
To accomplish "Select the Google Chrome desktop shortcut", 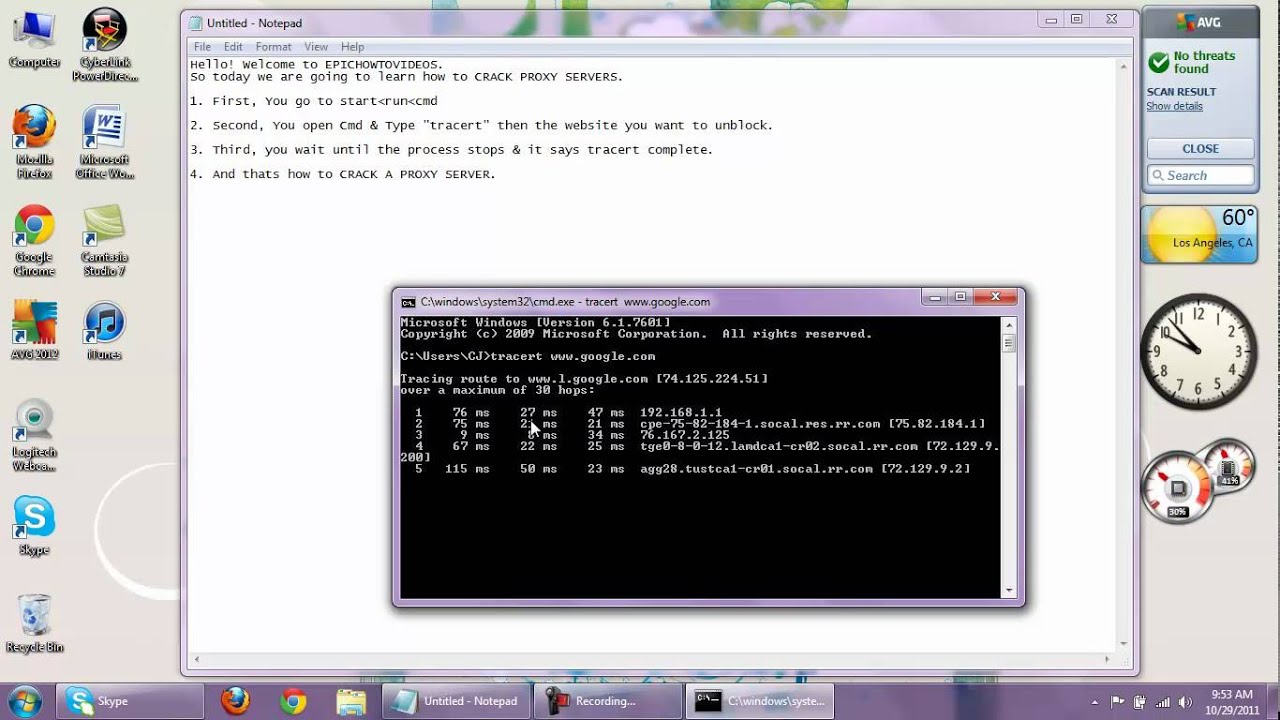I will 34,241.
